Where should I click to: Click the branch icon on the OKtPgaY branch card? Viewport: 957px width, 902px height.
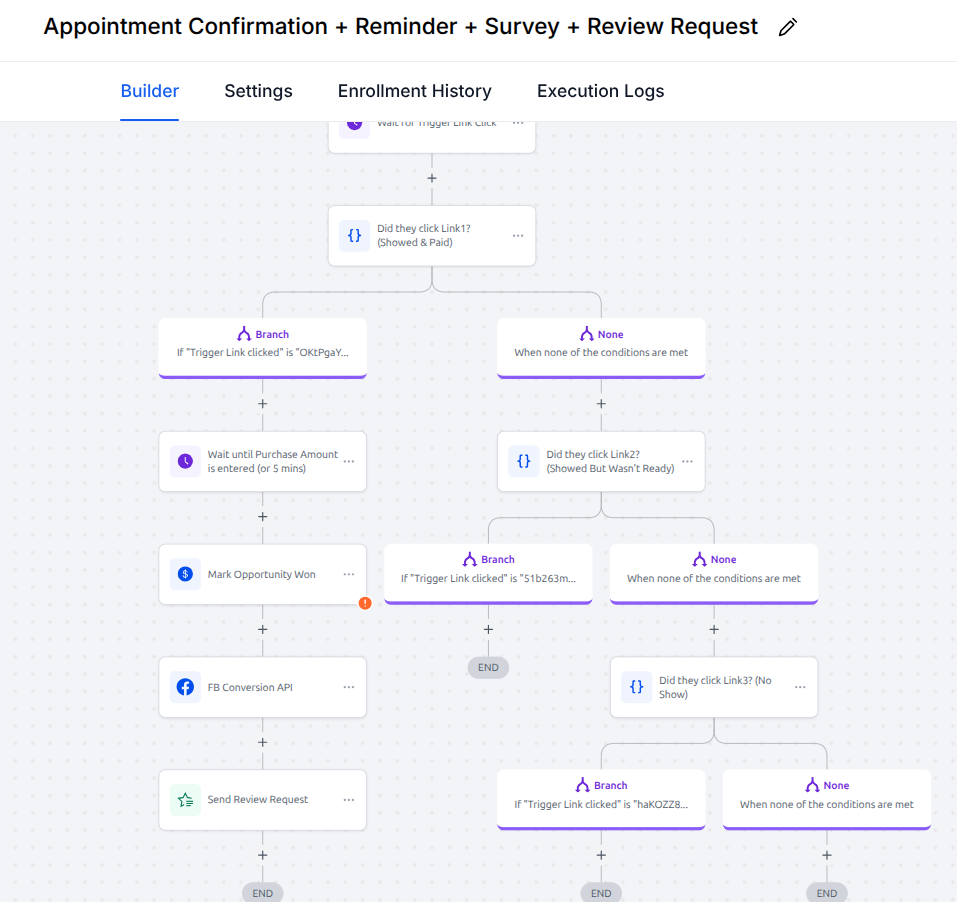point(244,334)
